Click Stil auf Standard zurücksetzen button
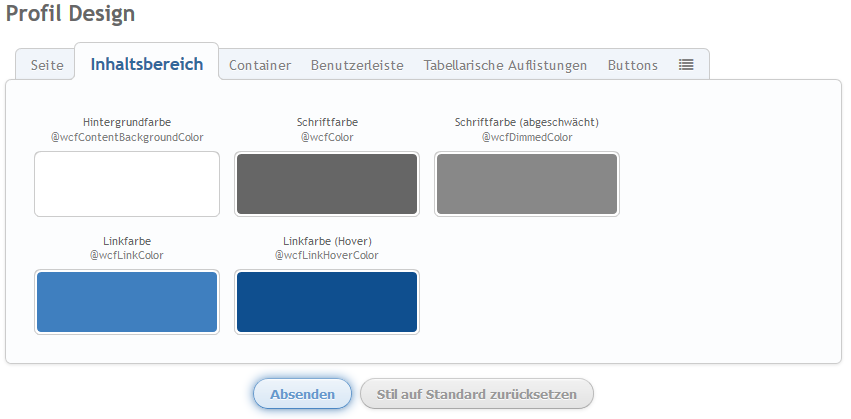Screen dimensions: 851x419 tap(477, 394)
